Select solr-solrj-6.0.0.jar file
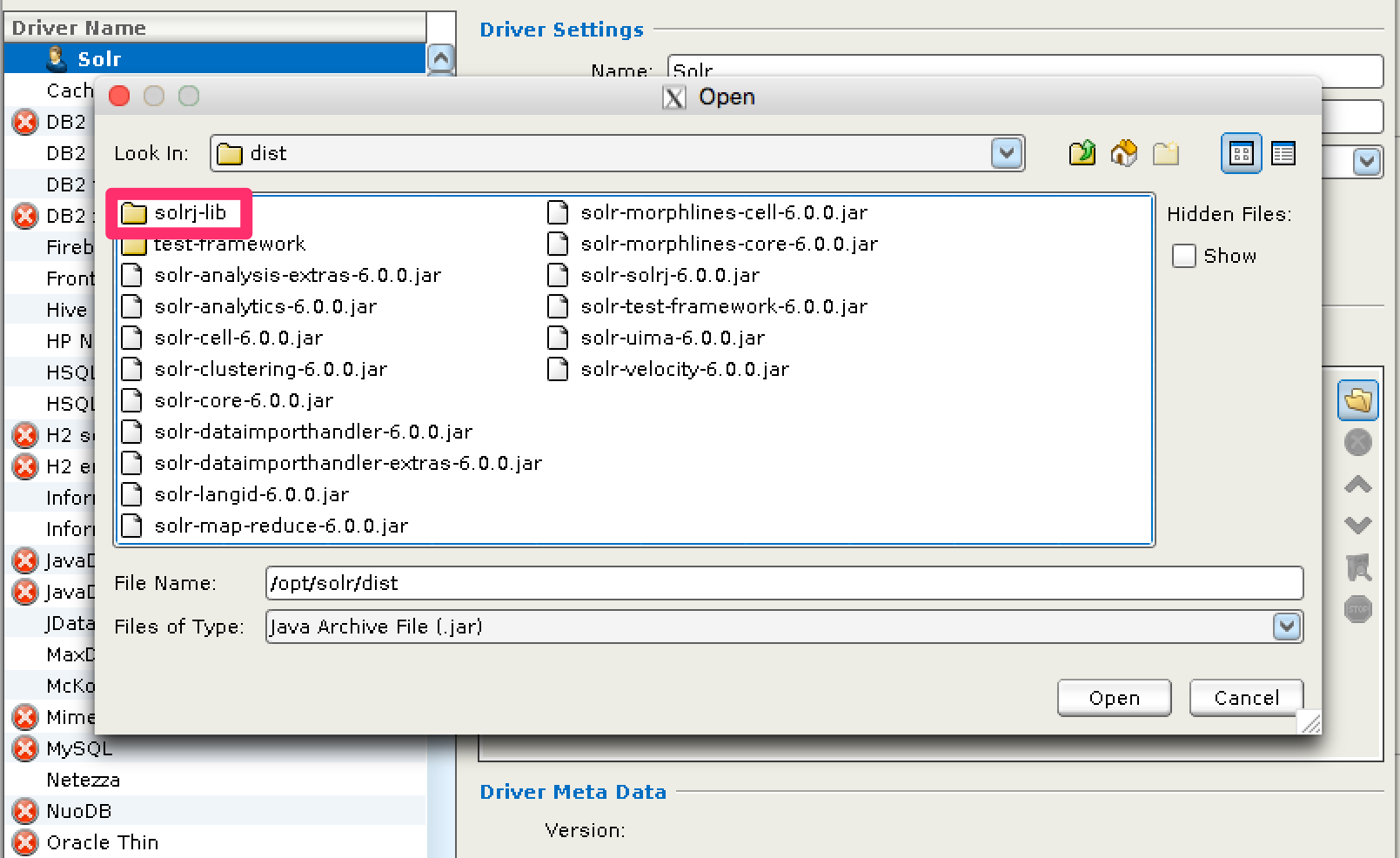 (669, 276)
